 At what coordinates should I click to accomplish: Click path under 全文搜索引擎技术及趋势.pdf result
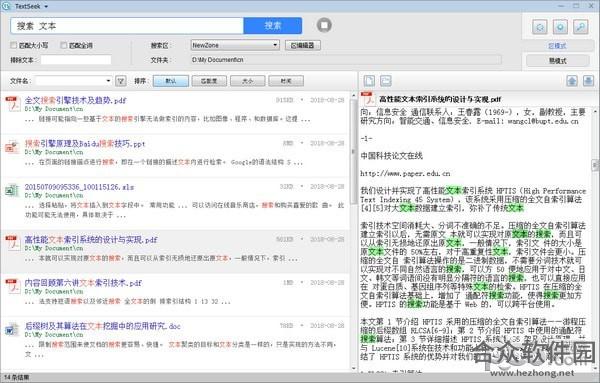tap(54, 109)
